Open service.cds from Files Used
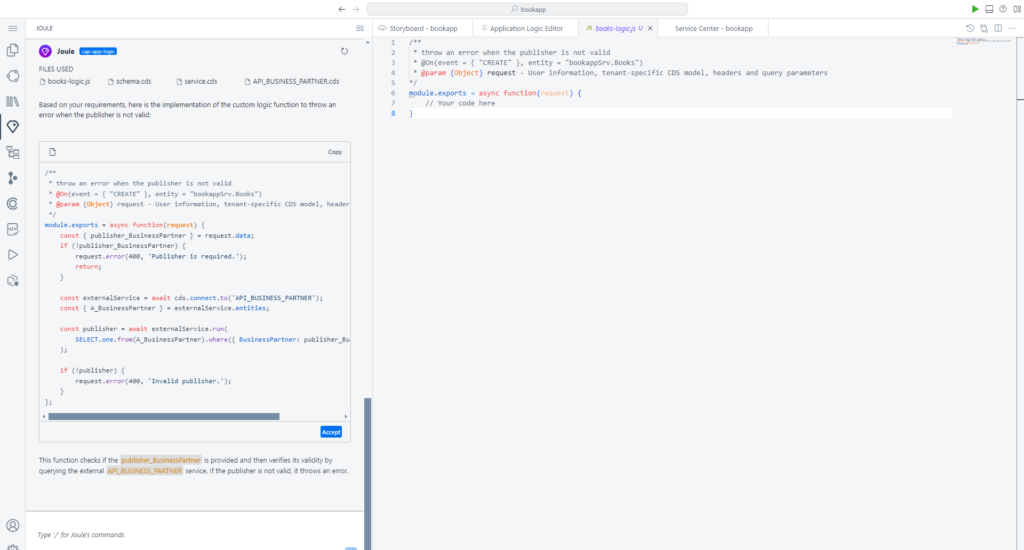The height and width of the screenshot is (550, 1024). tap(197, 82)
